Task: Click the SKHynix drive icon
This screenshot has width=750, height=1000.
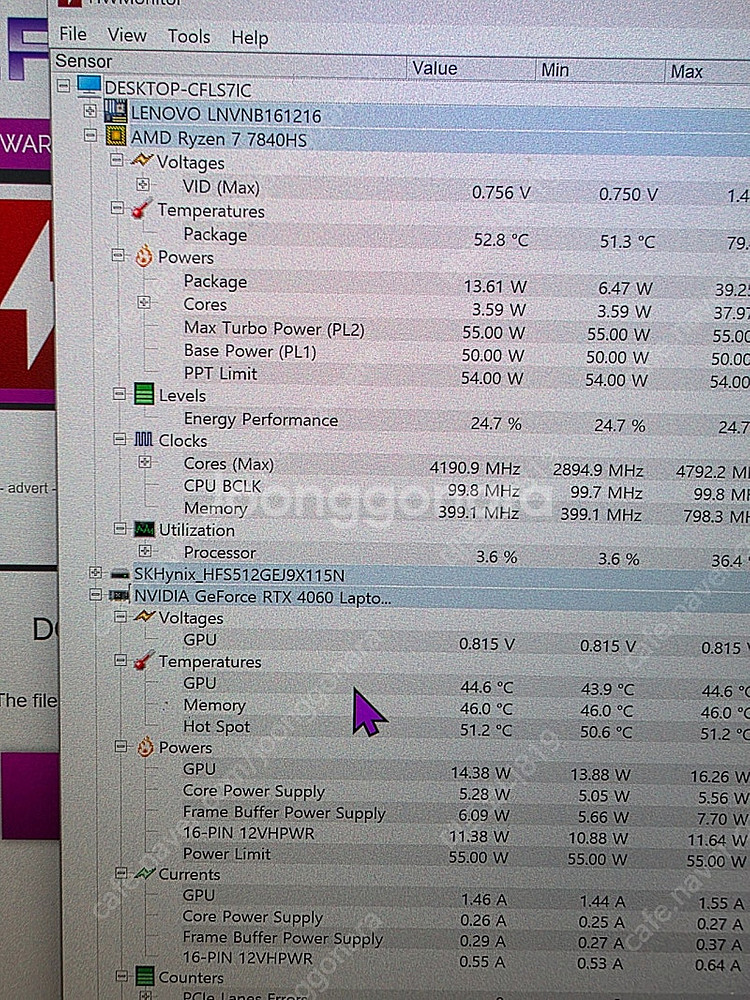Action: tap(120, 573)
